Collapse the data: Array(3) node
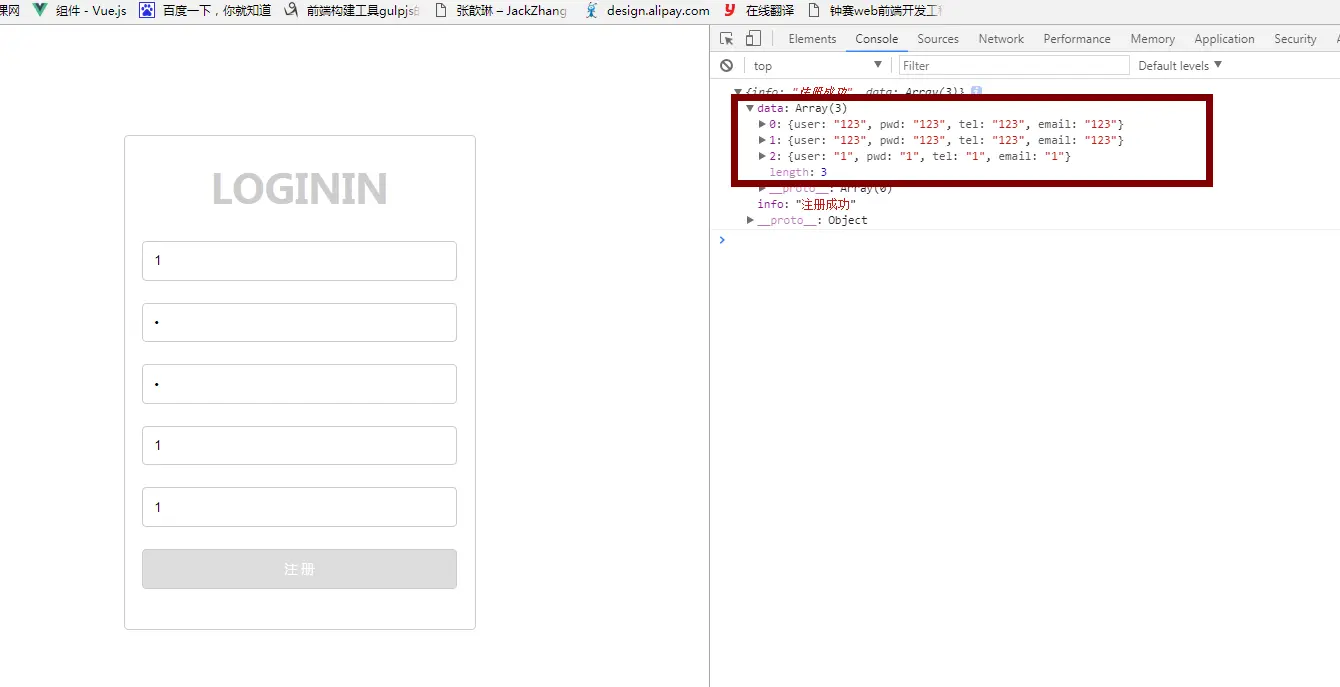The image size is (1340, 687). tap(750, 108)
